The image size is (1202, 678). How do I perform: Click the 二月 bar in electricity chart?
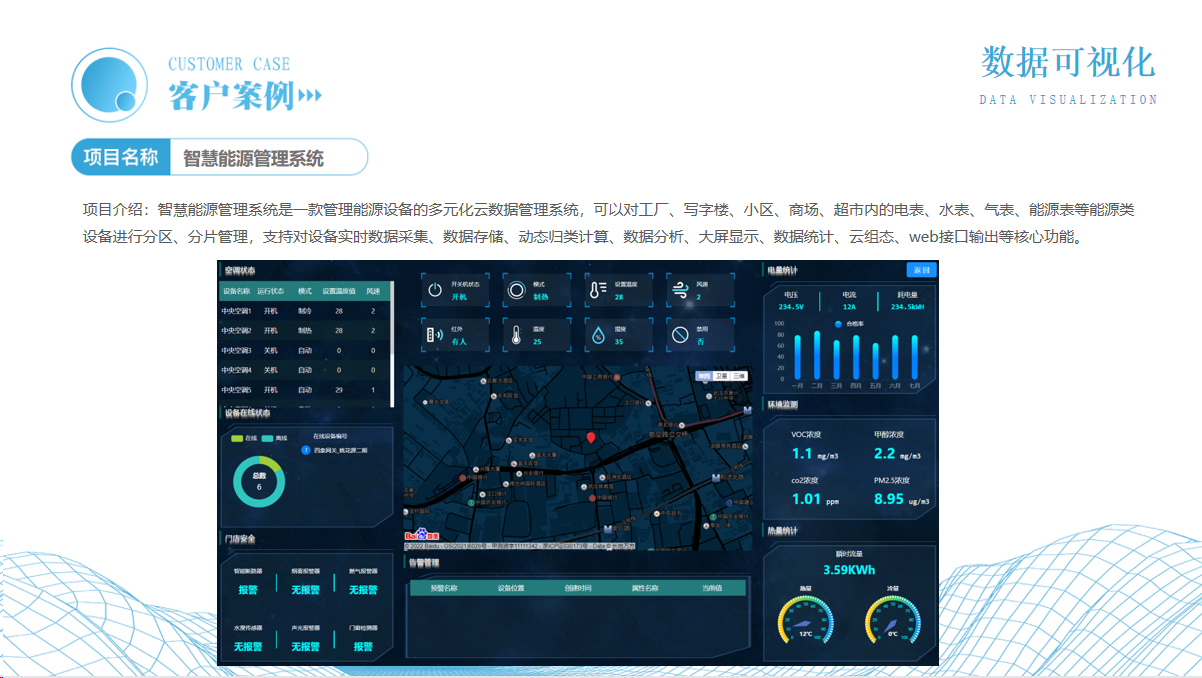pos(817,355)
